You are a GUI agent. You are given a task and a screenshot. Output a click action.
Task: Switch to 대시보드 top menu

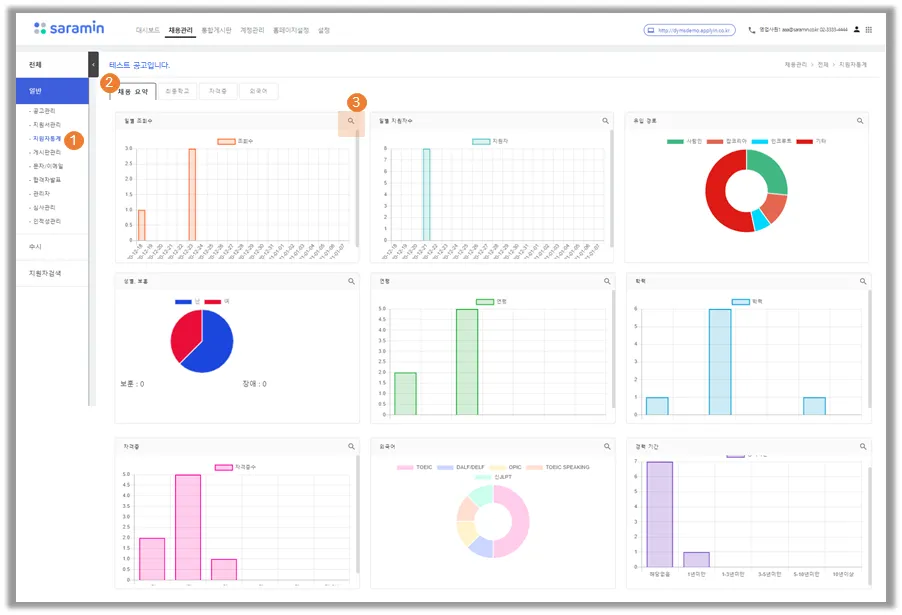click(148, 30)
